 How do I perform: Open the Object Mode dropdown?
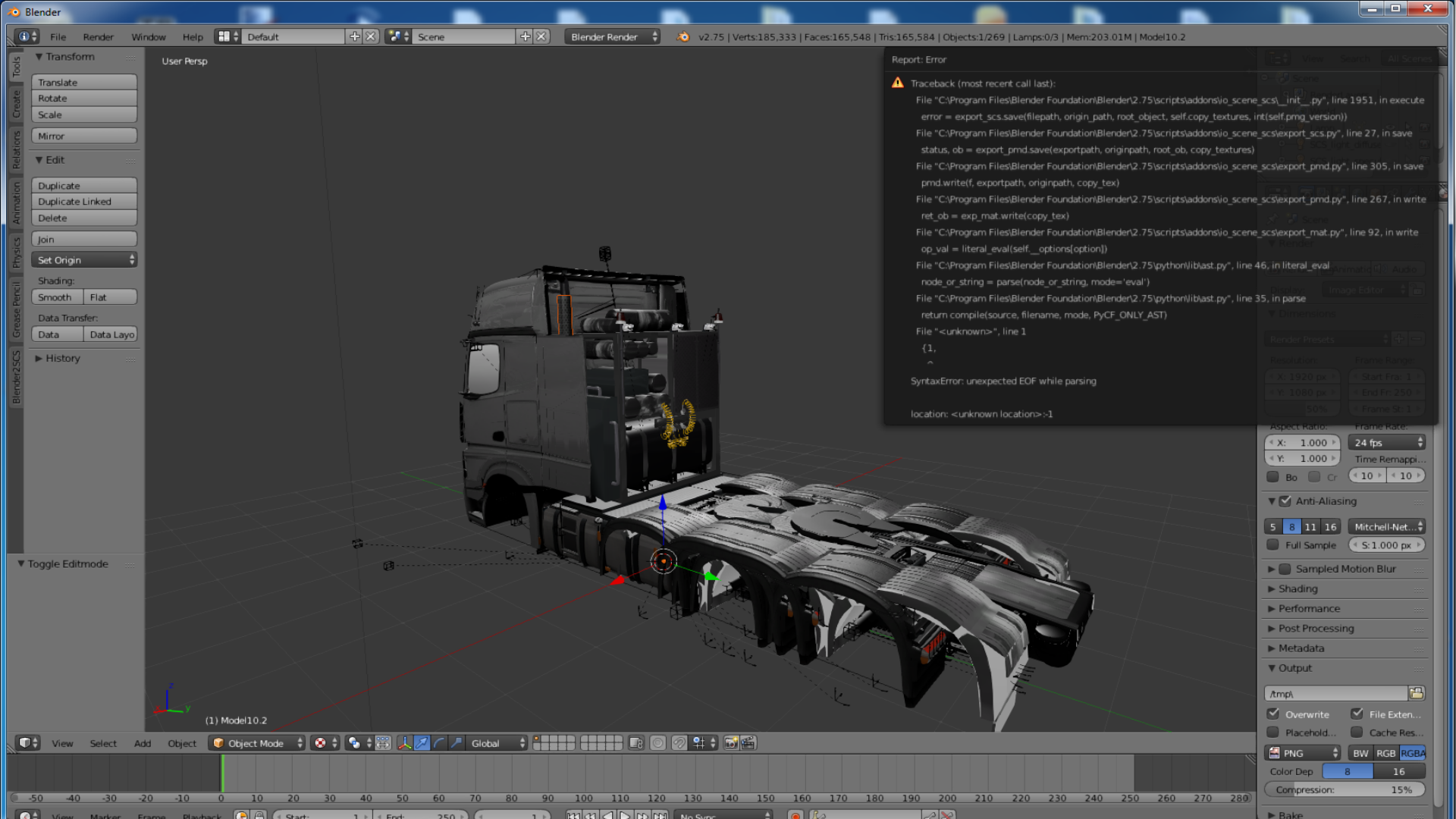point(256,743)
